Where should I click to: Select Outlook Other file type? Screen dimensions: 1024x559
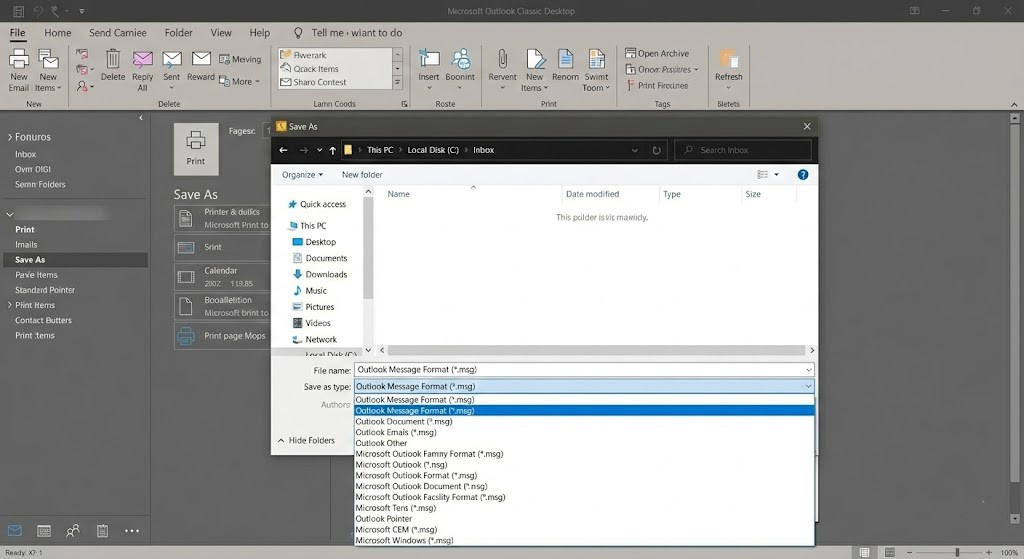(584, 443)
